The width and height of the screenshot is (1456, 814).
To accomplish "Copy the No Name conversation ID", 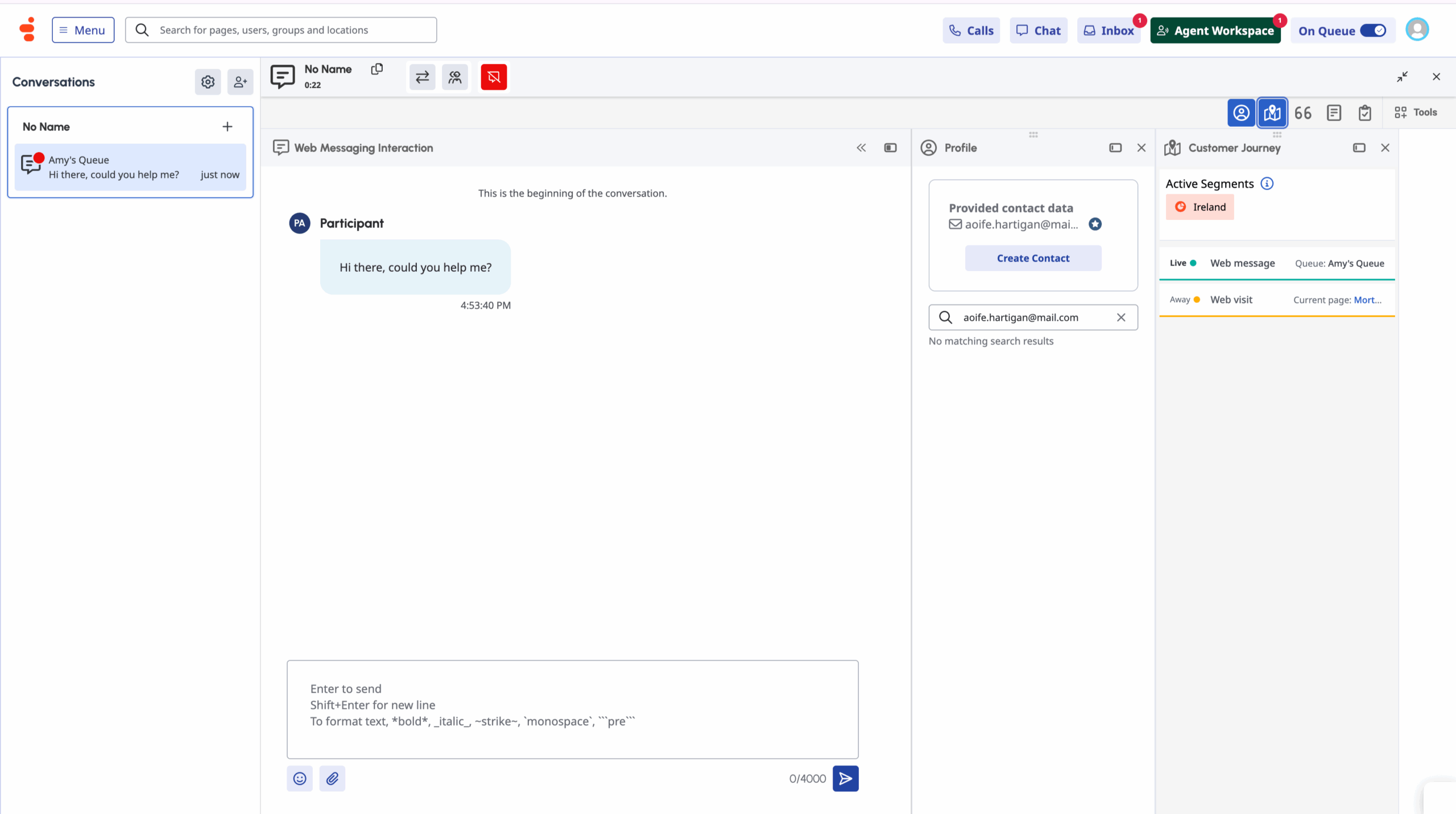I will (377, 69).
